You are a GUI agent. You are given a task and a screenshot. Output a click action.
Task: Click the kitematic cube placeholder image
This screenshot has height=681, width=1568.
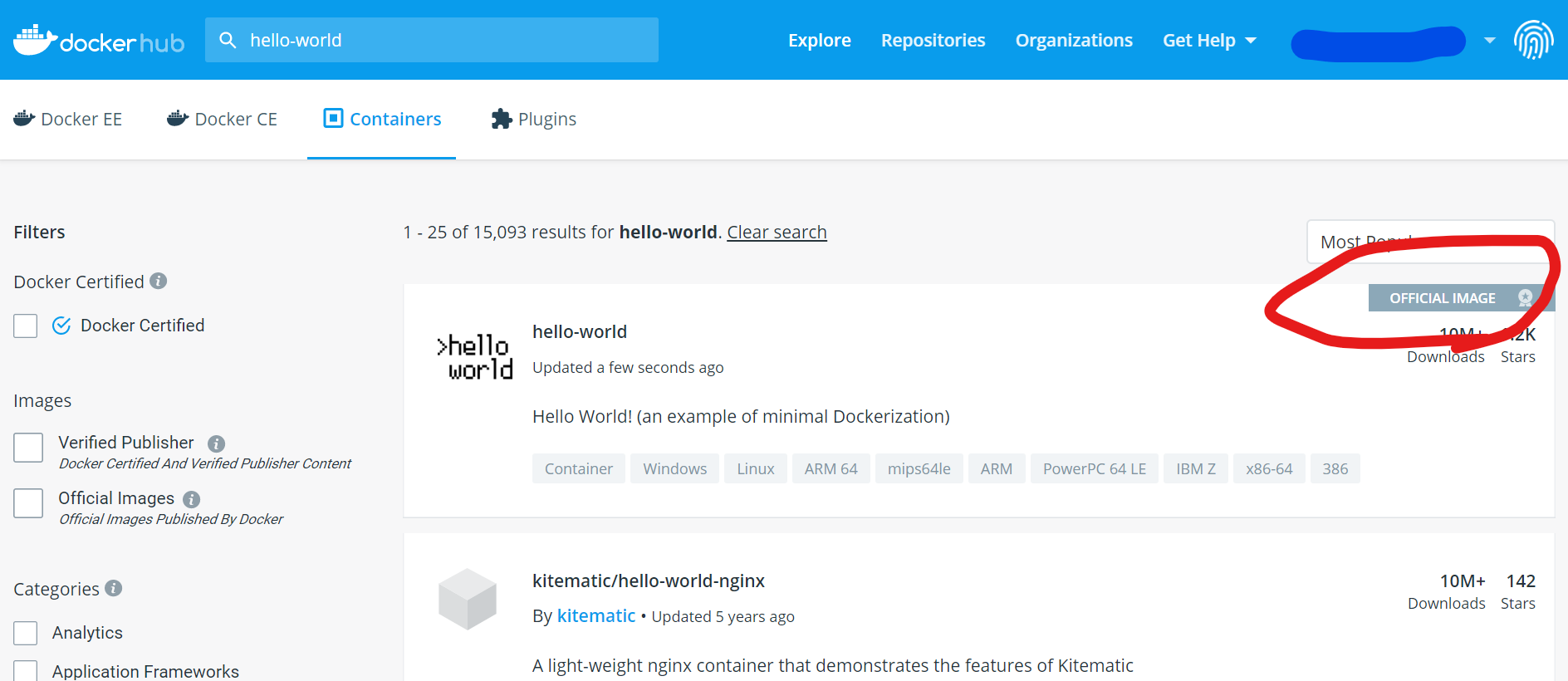point(468,599)
